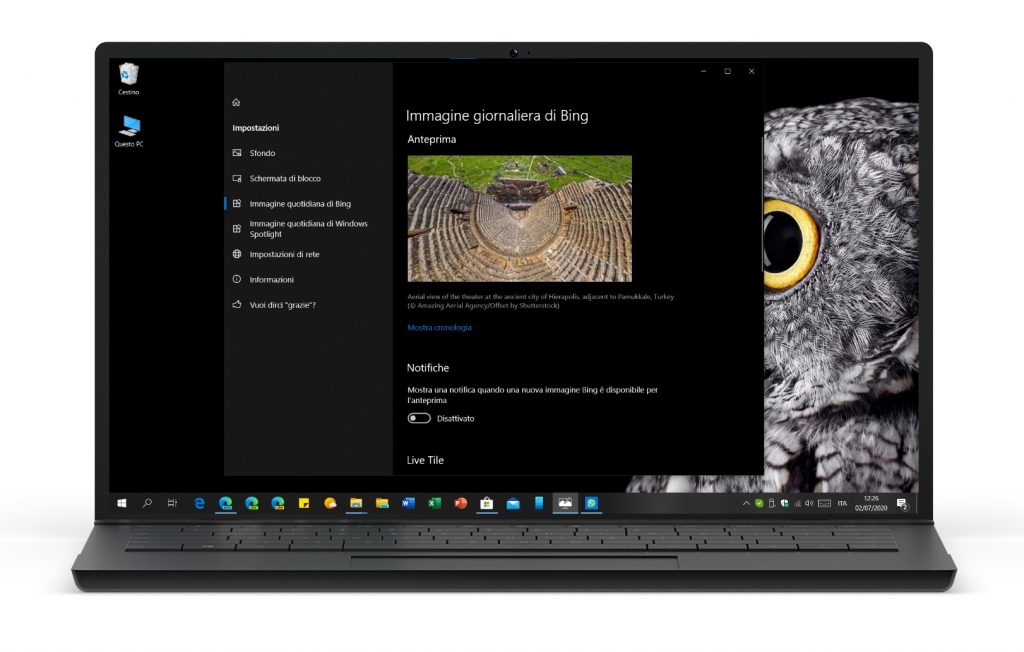Open Microsoft Store from the taskbar
The image size is (1024, 652).
pyautogui.click(x=487, y=503)
